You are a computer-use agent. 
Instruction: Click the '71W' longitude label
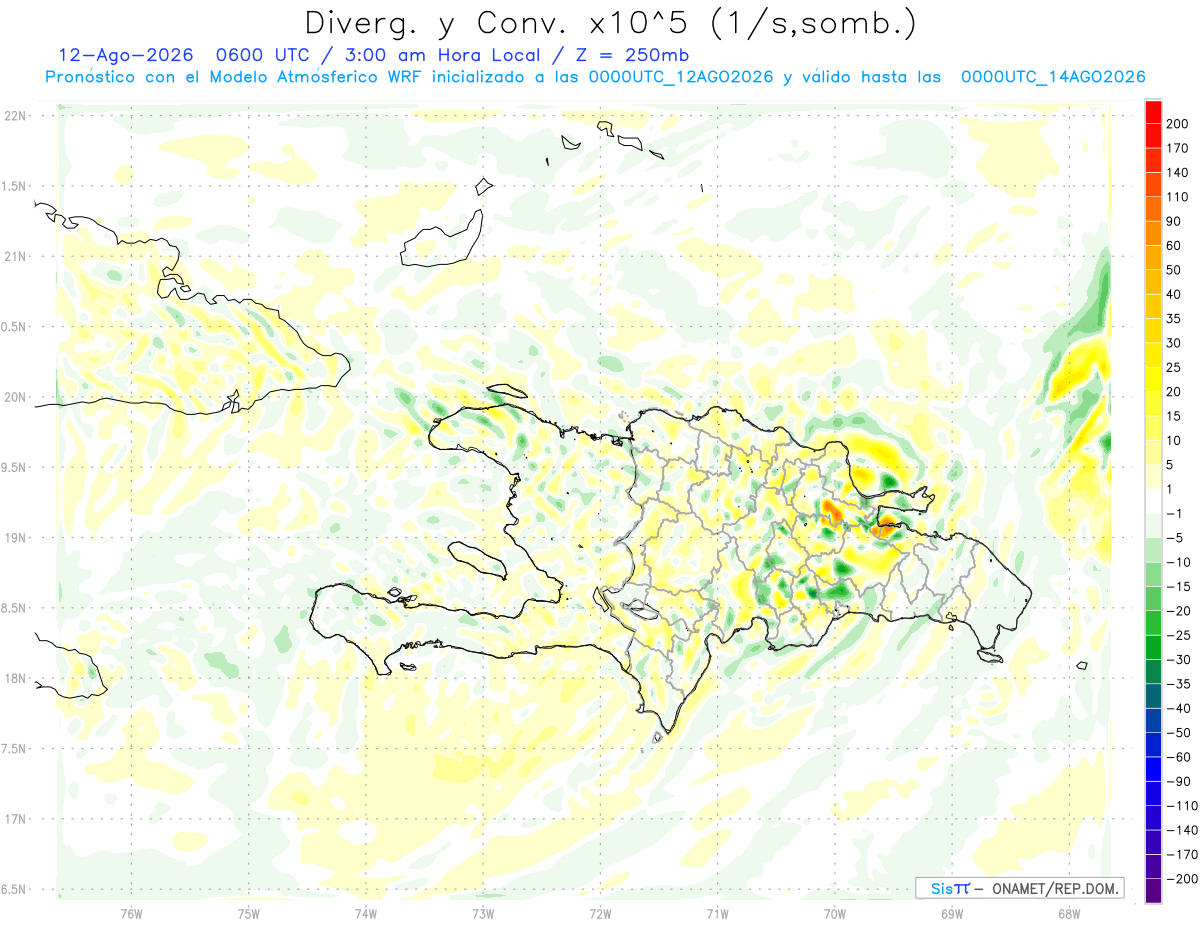(x=717, y=912)
